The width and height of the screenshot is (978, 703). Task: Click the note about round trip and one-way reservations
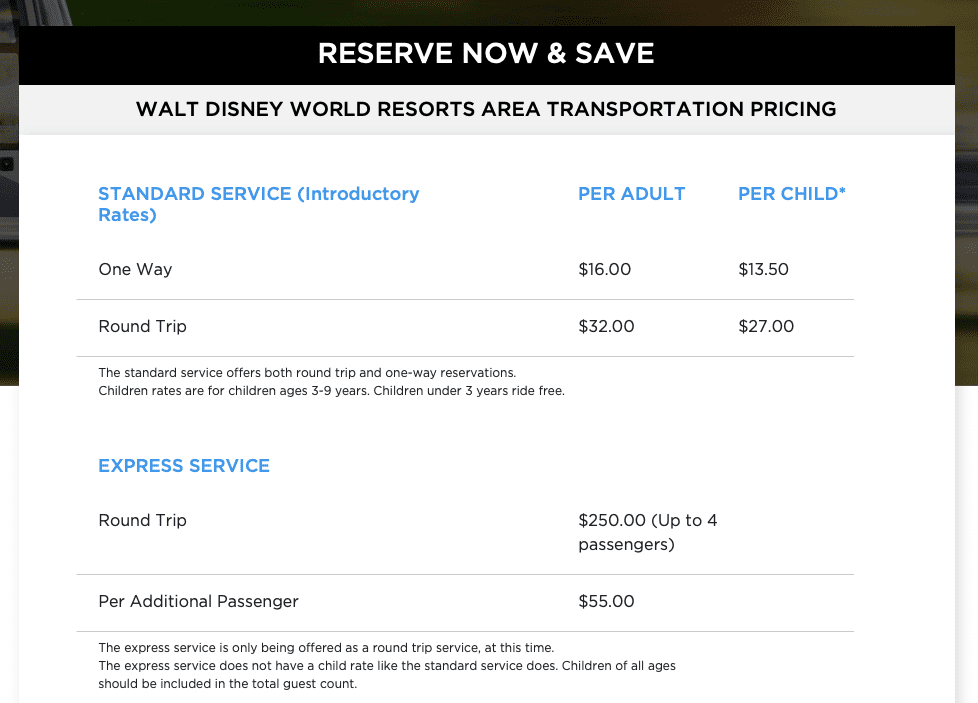pyautogui.click(x=306, y=373)
